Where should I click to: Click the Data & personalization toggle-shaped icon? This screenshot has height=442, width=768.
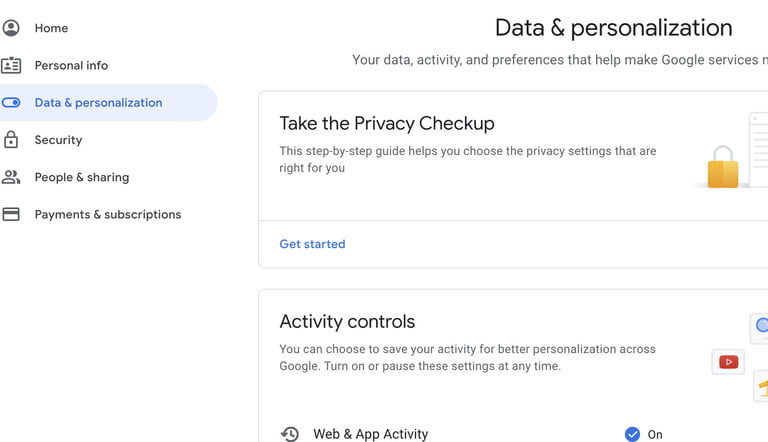pyautogui.click(x=11, y=102)
